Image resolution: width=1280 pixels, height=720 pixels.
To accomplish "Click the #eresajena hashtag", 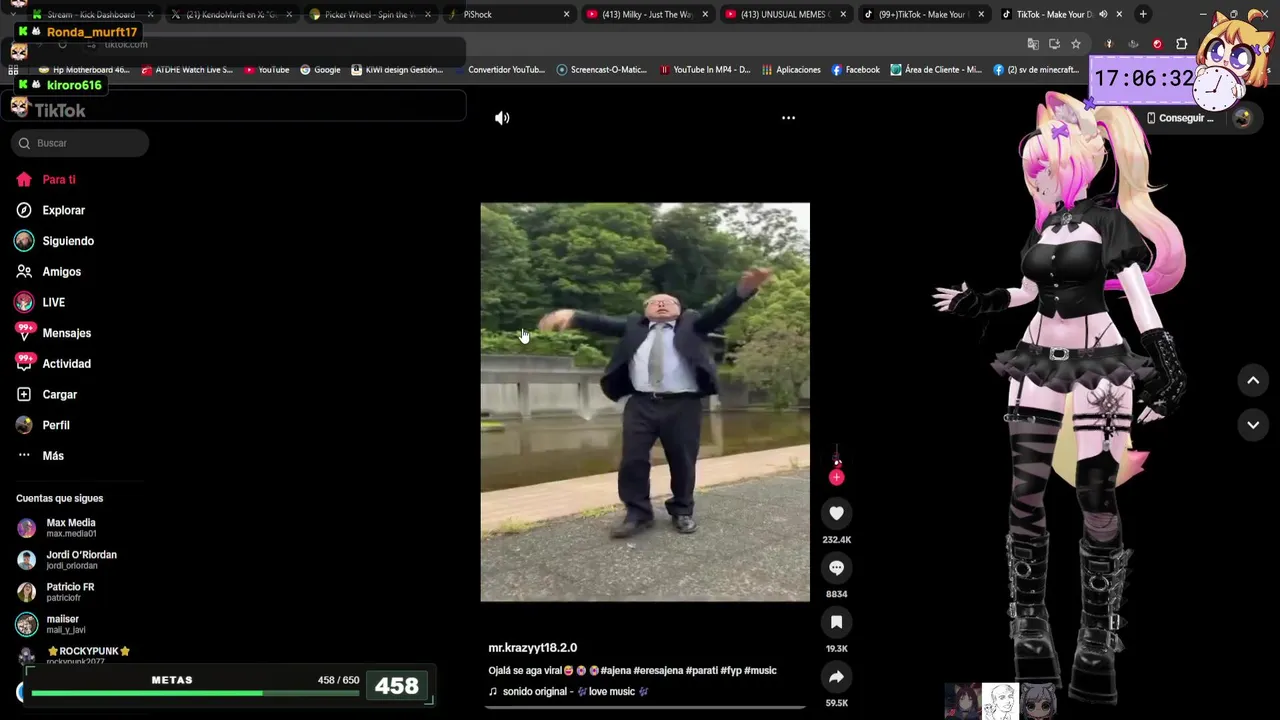I will pos(658,671).
